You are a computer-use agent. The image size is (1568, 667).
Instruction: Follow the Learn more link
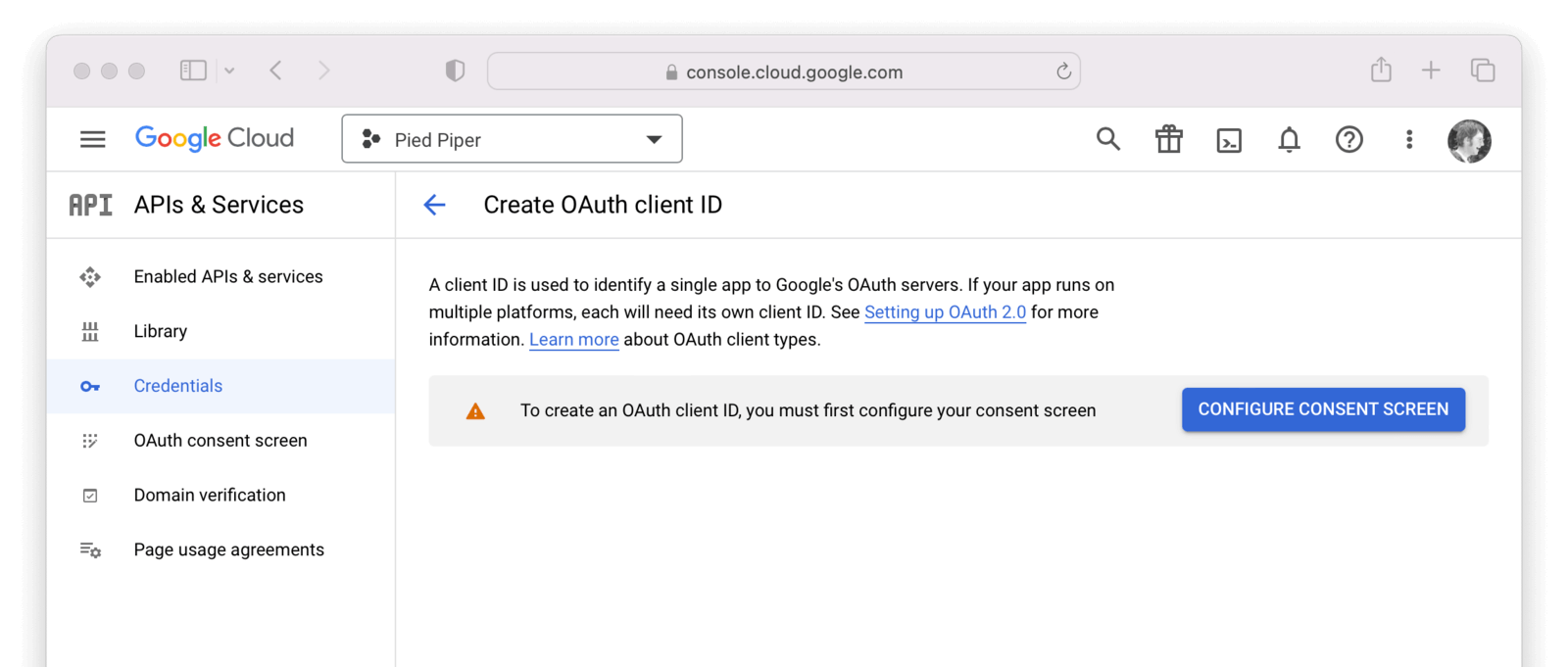(x=574, y=340)
